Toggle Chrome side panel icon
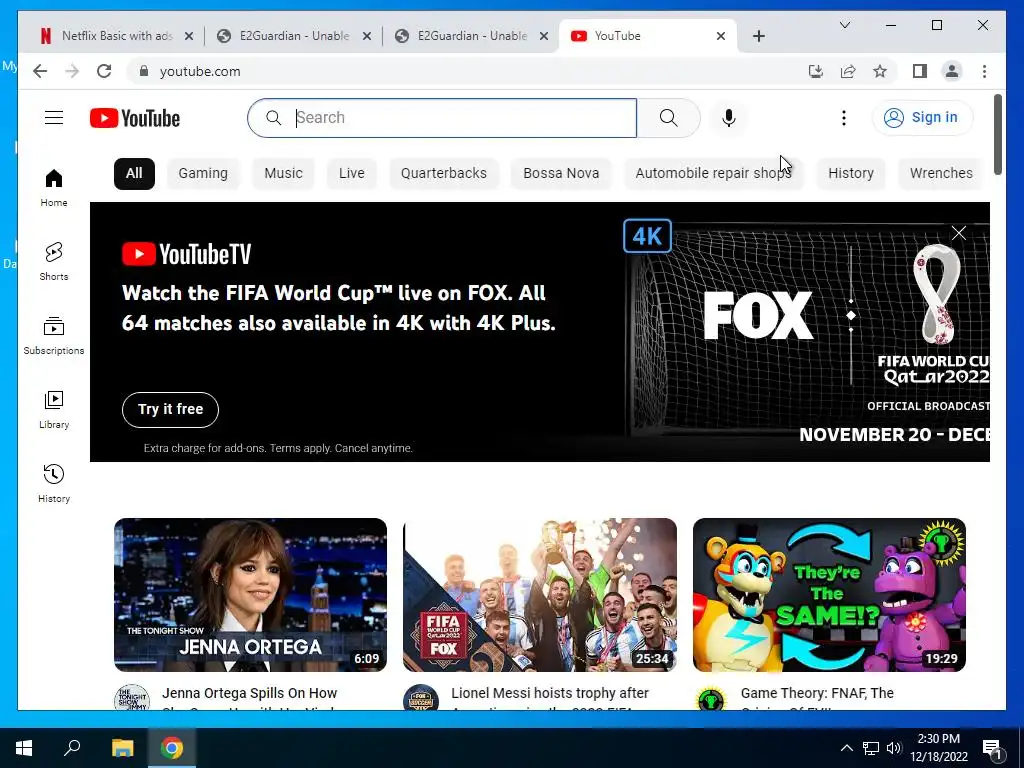This screenshot has height=768, width=1024. click(x=920, y=71)
